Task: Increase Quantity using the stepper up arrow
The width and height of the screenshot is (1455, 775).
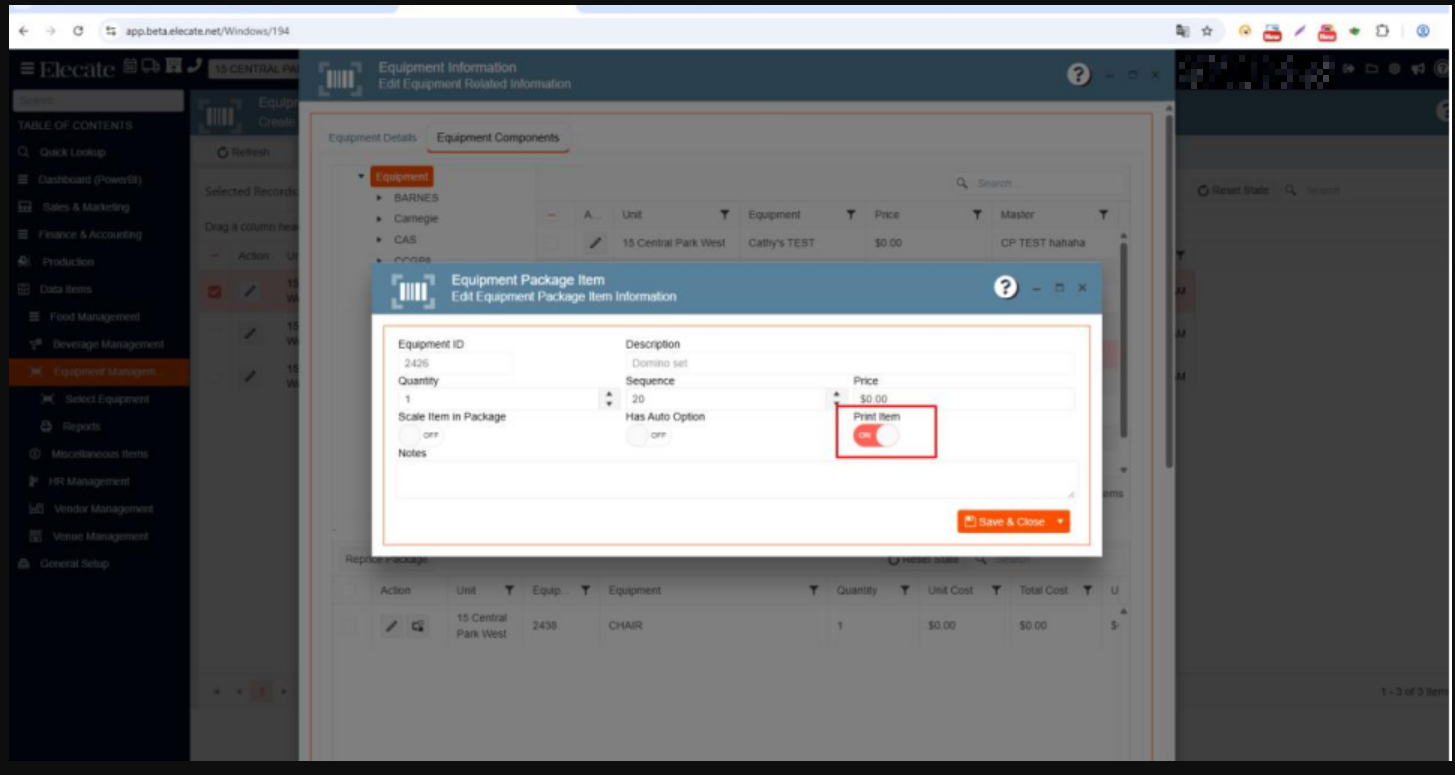Action: (609, 394)
